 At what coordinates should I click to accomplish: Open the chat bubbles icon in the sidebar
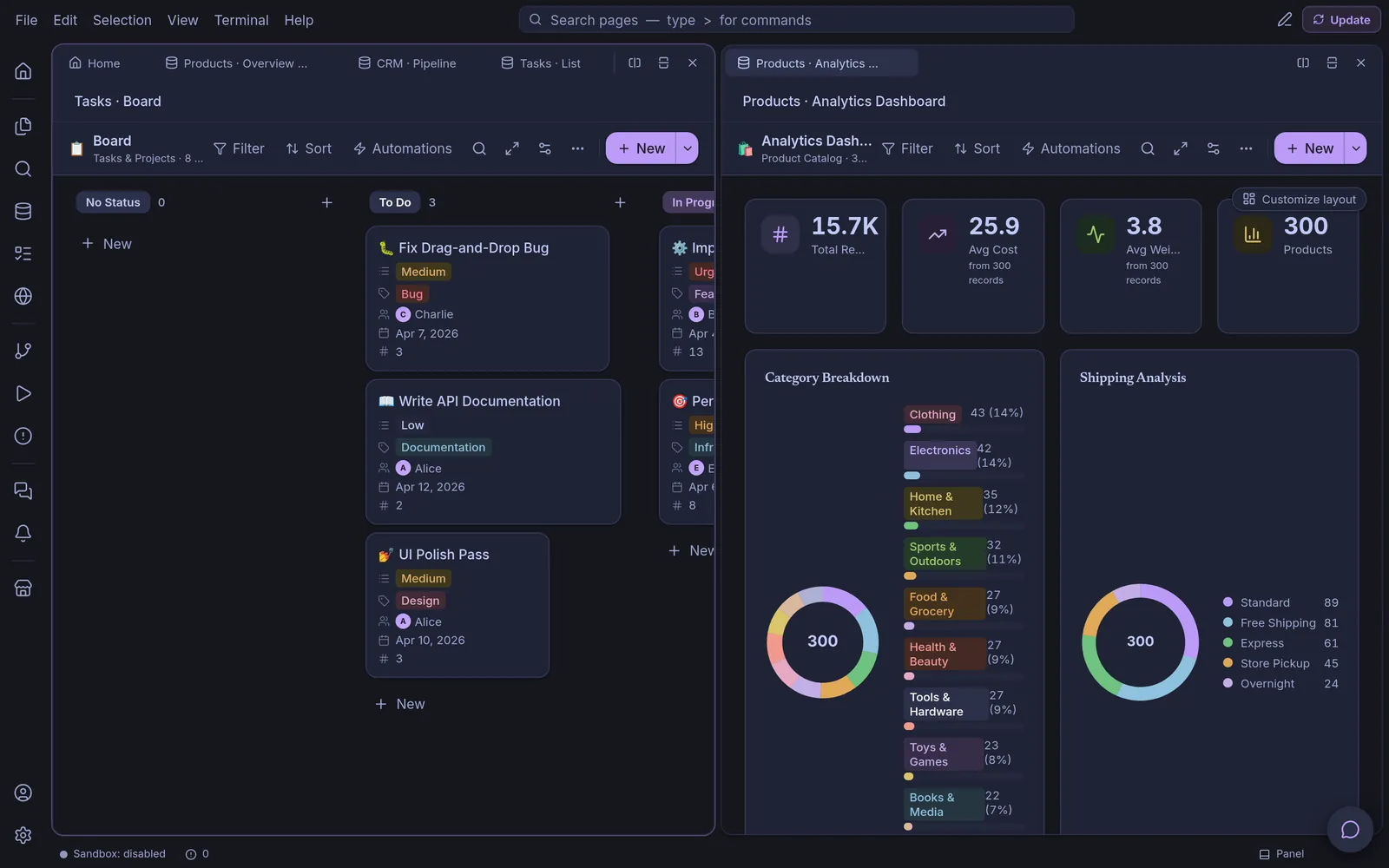pos(23,490)
